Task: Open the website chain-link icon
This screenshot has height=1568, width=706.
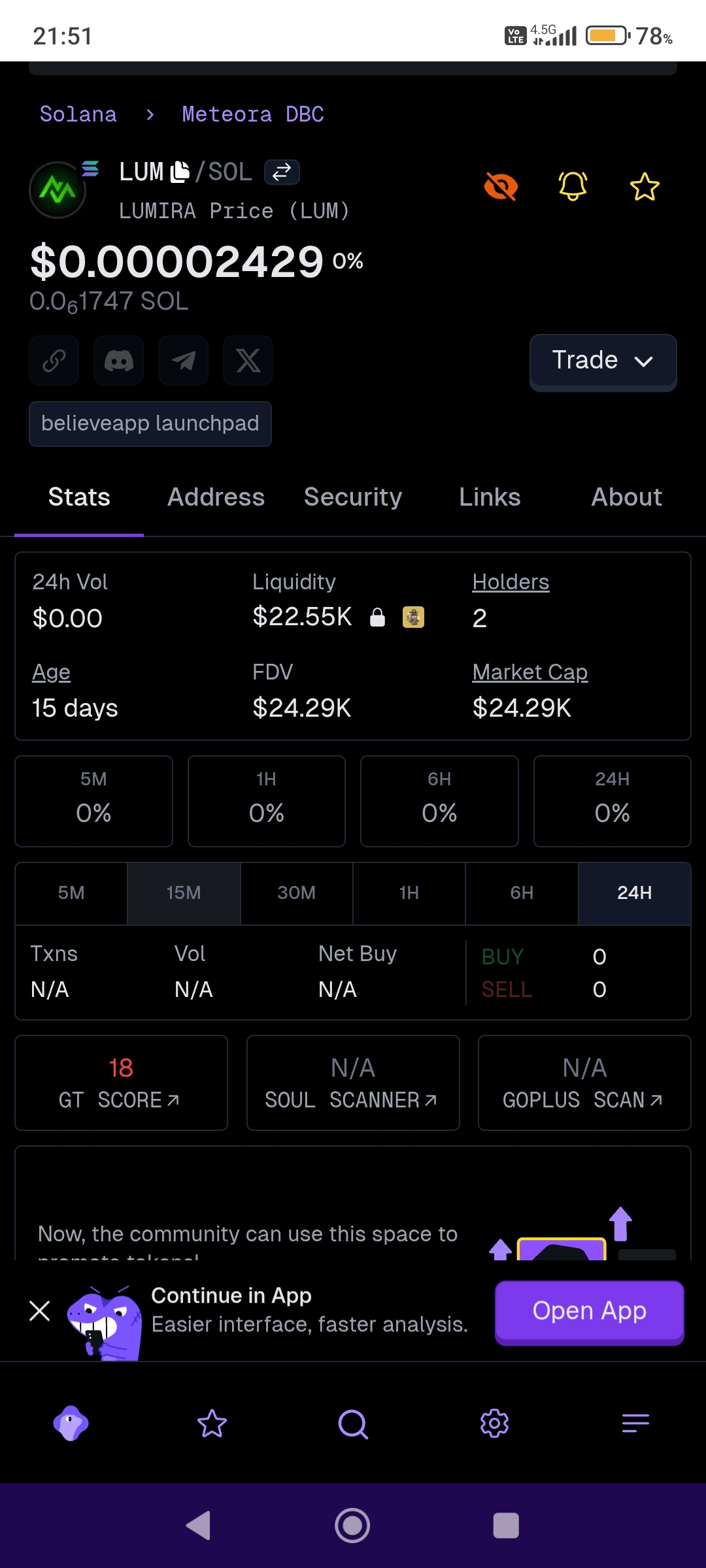Action: 54,360
